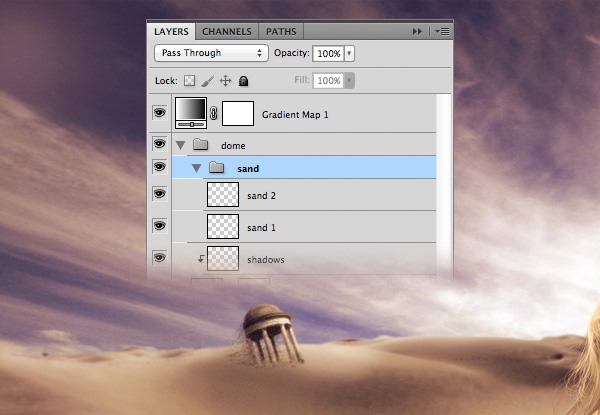The width and height of the screenshot is (600, 415).
Task: Open the Opacity slider arrow
Action: (x=350, y=53)
